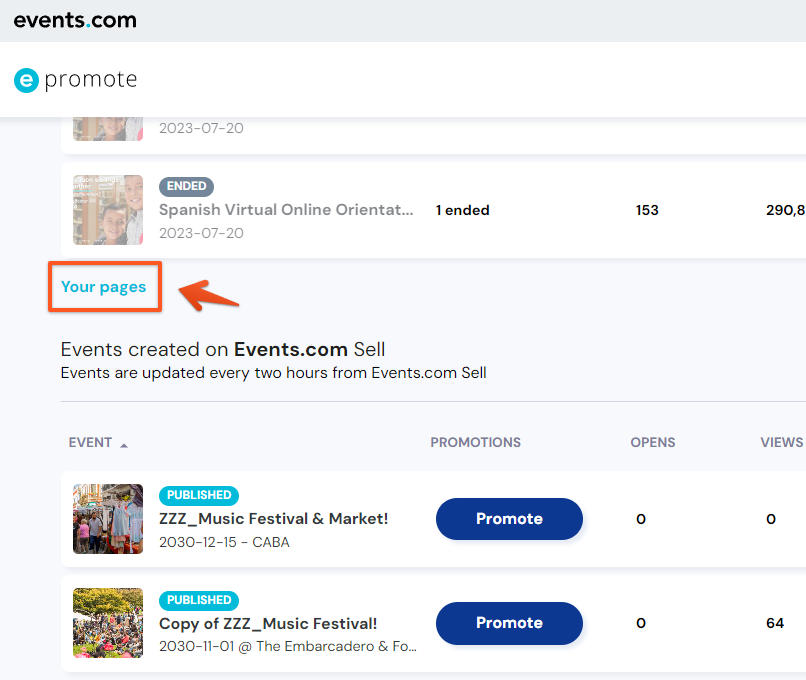Promote the ZZZ_Music Festival & Market! event
Screen dimensions: 806x680
tap(509, 519)
